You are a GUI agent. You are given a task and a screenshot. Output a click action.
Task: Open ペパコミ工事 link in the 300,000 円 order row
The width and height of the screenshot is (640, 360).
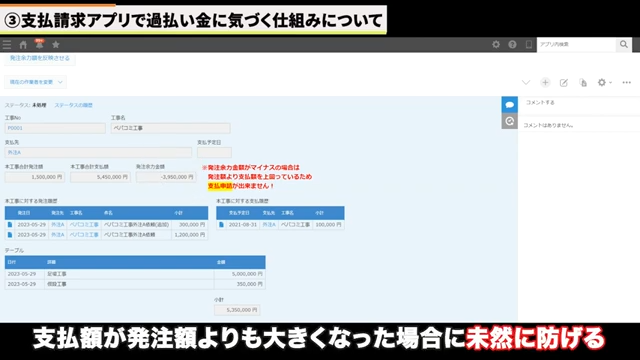pos(84,224)
